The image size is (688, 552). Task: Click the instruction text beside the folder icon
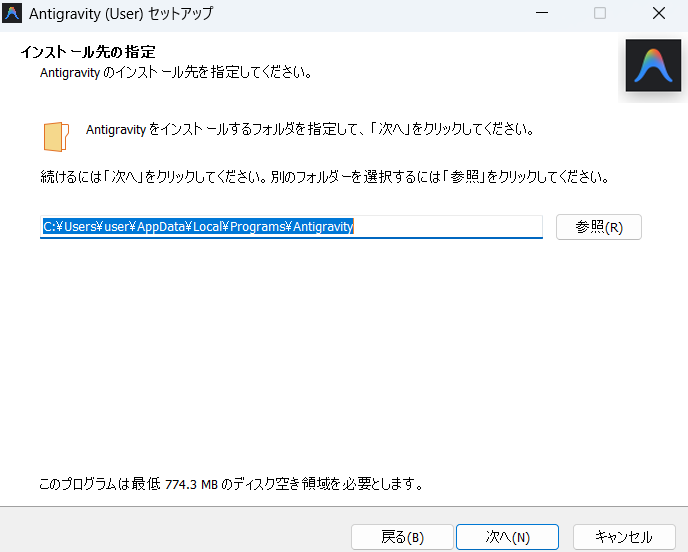coord(310,130)
